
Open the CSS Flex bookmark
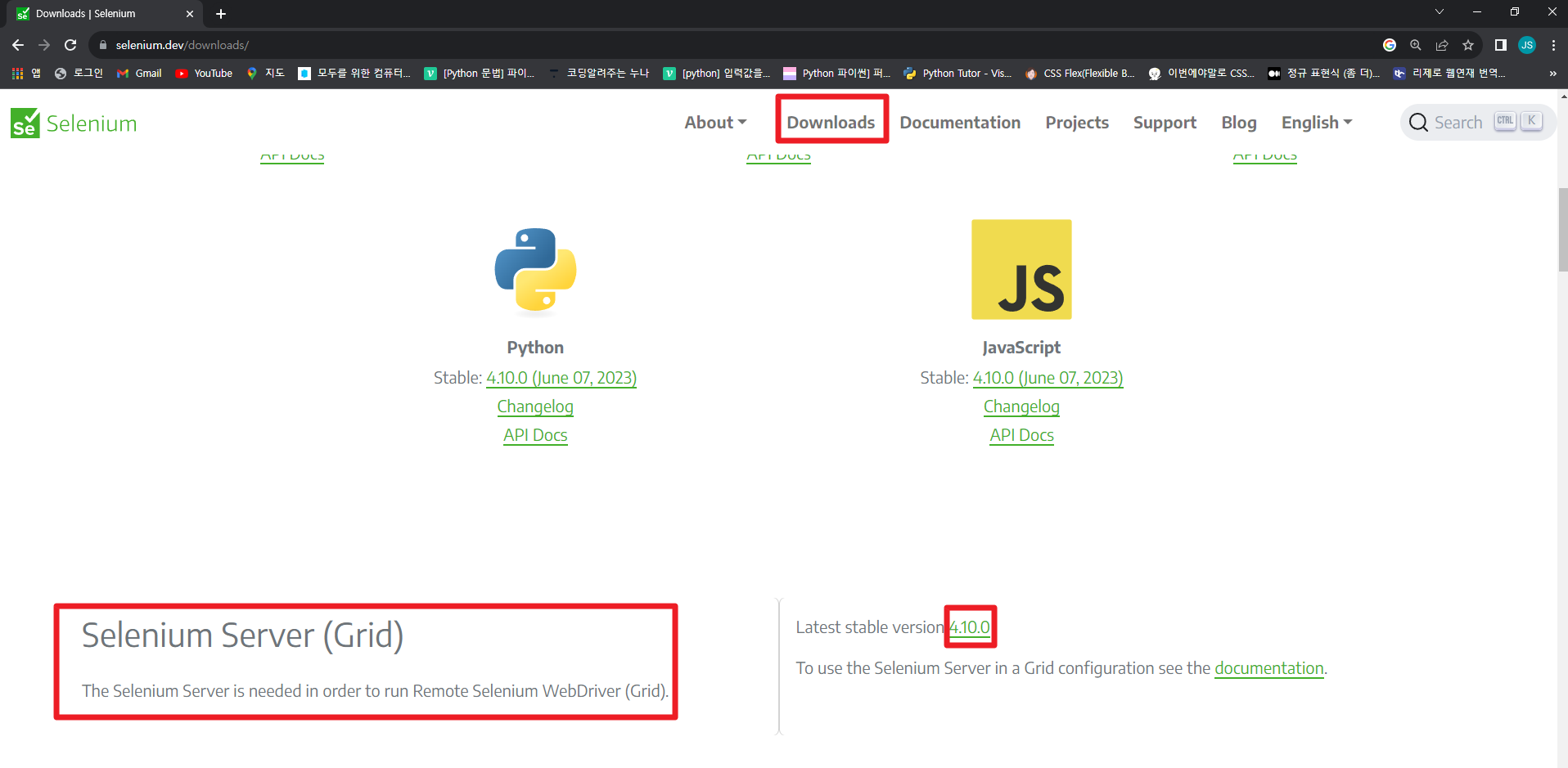[x=1079, y=74]
